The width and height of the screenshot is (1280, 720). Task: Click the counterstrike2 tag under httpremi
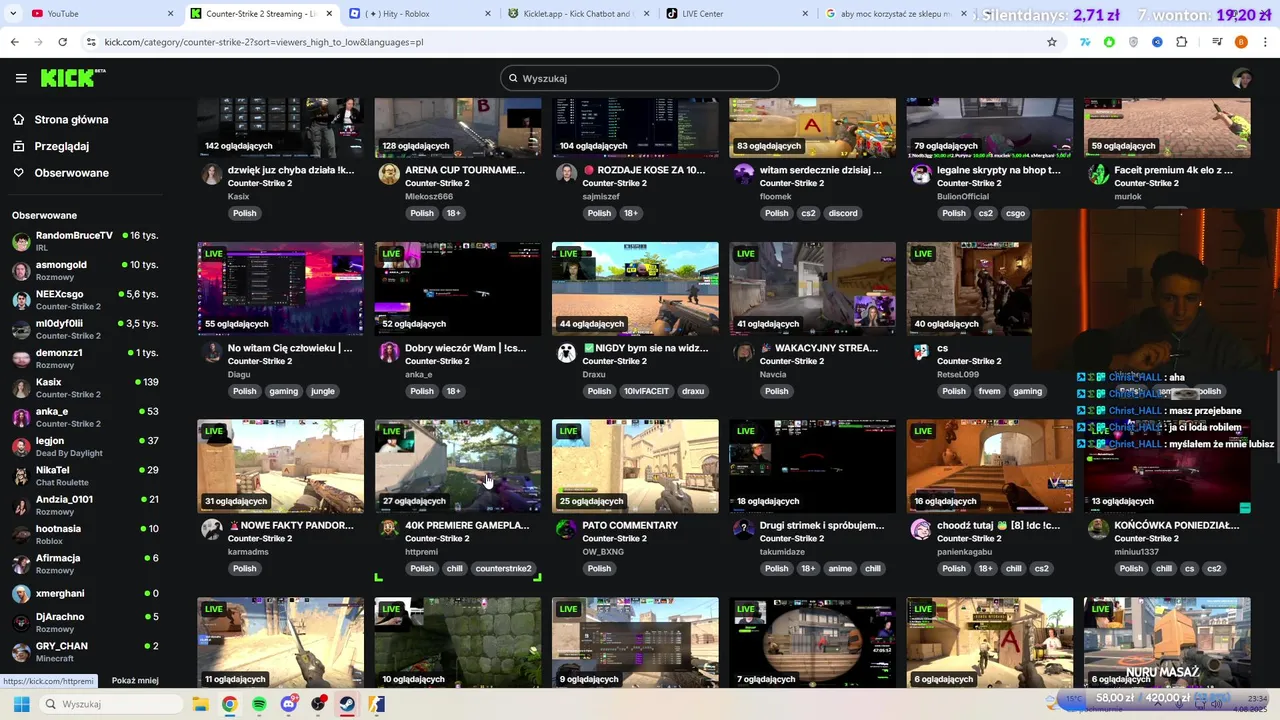point(504,569)
